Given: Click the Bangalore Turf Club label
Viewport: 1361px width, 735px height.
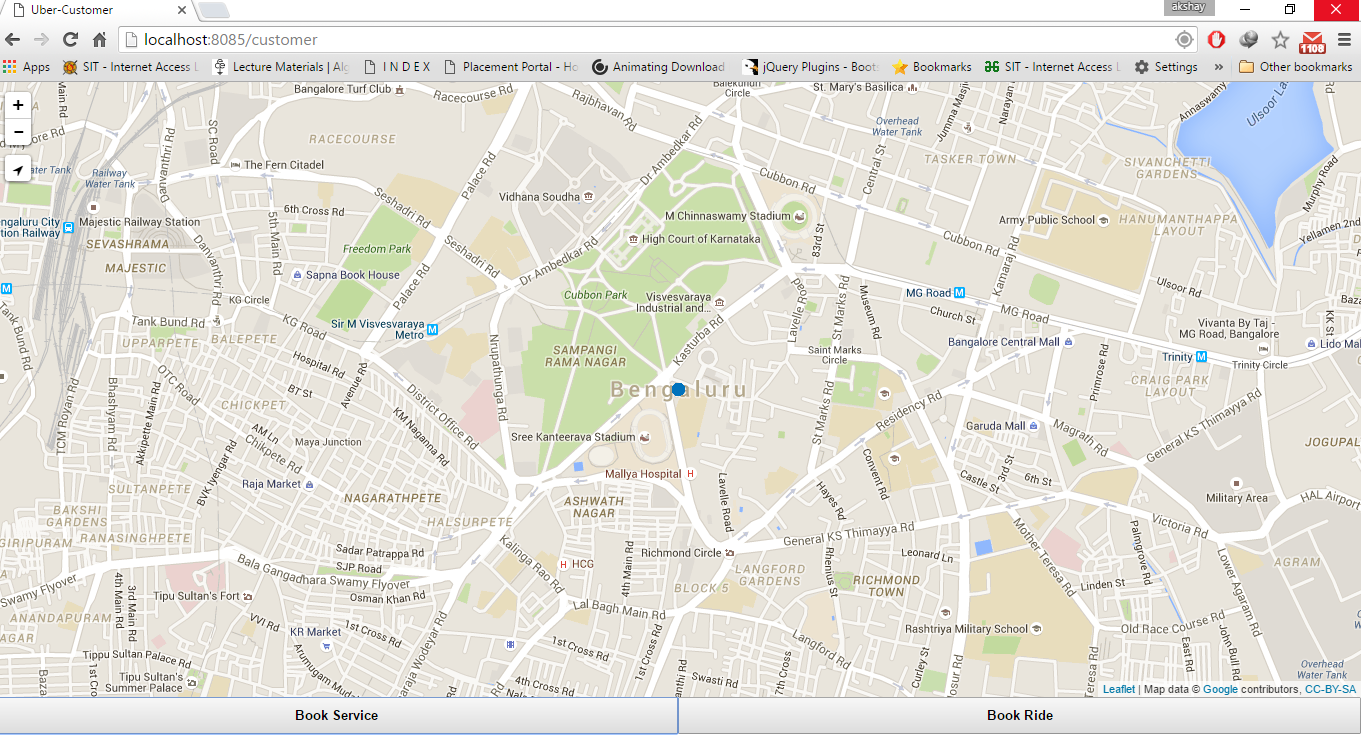Looking at the screenshot, I should point(342,89).
